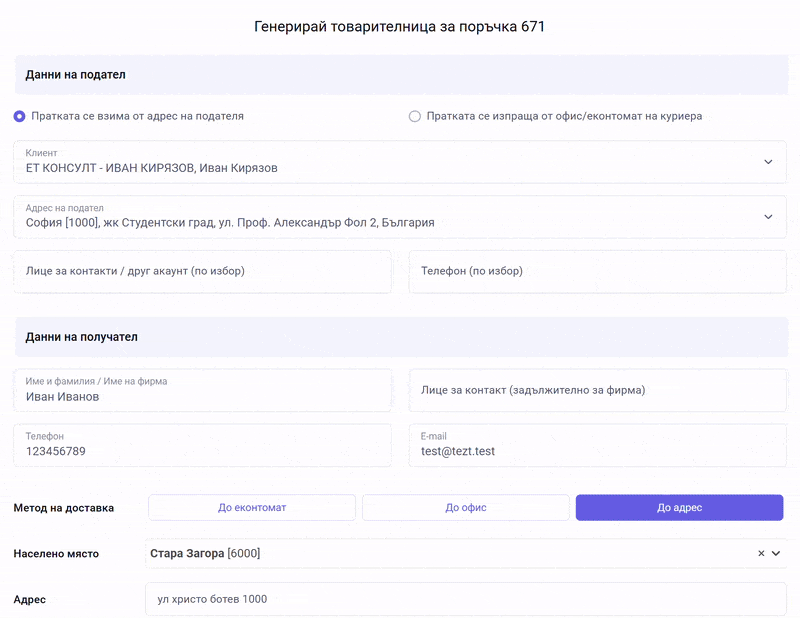Edit the E-mail field test@tezt.test
The height and width of the screenshot is (618, 800).
[597, 445]
